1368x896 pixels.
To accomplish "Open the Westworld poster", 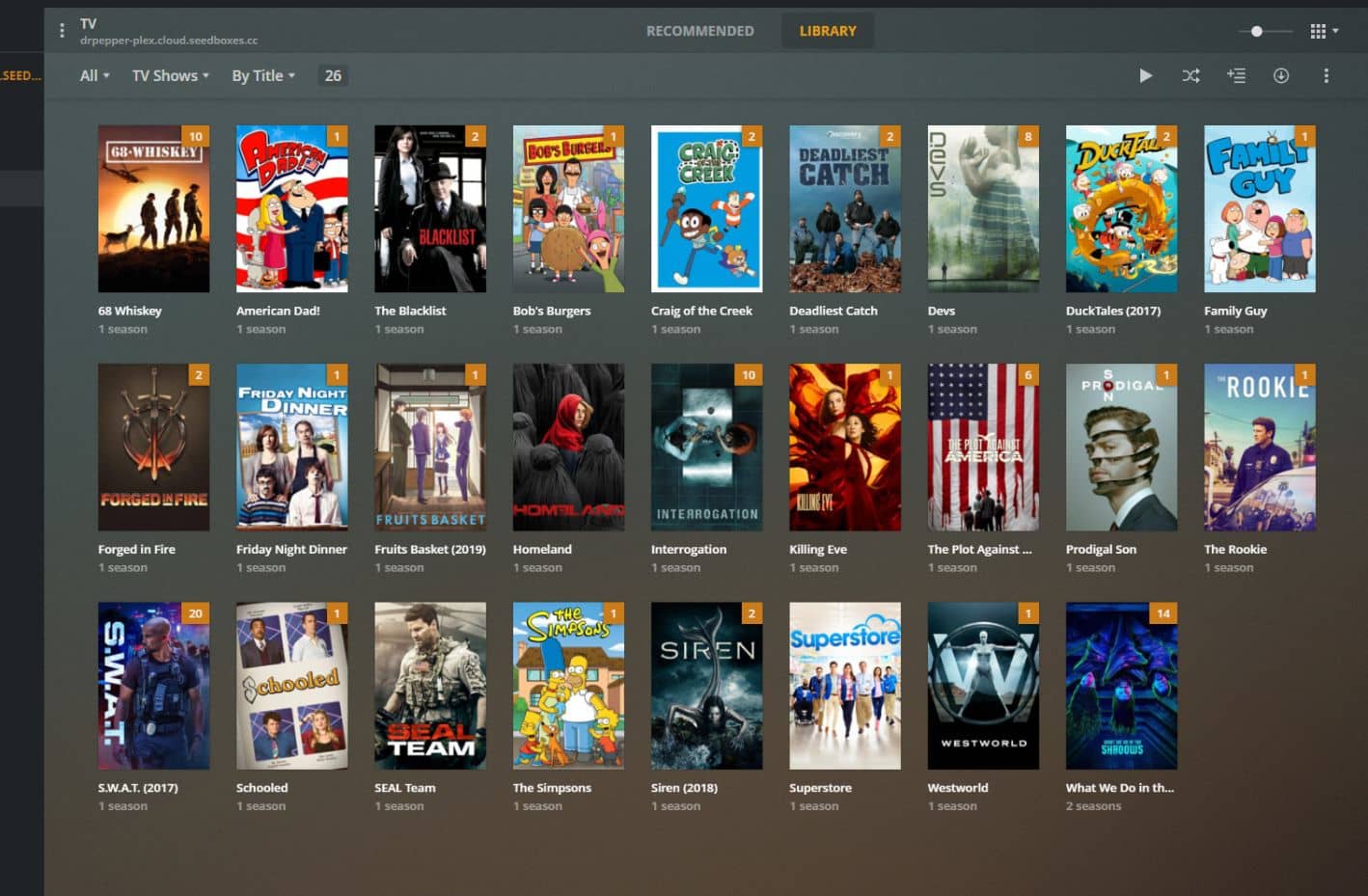I will 983,686.
